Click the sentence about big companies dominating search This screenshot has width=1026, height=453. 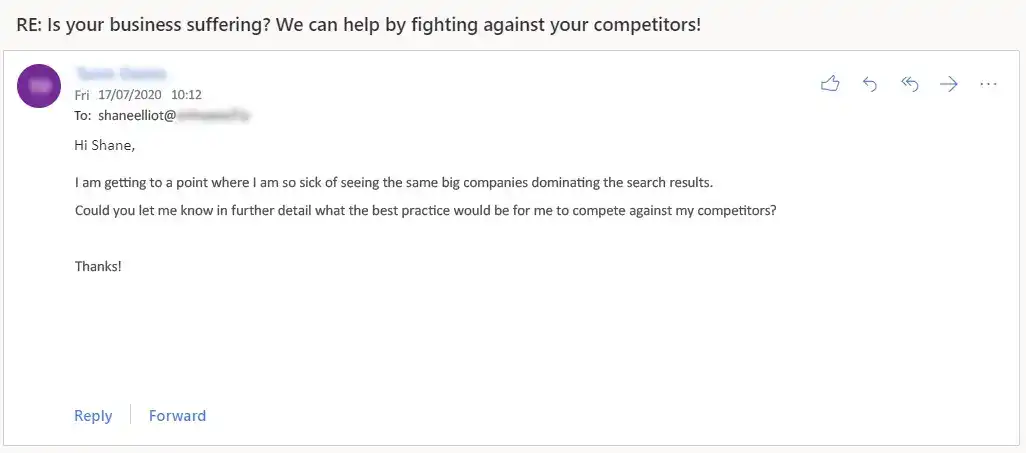pos(394,183)
